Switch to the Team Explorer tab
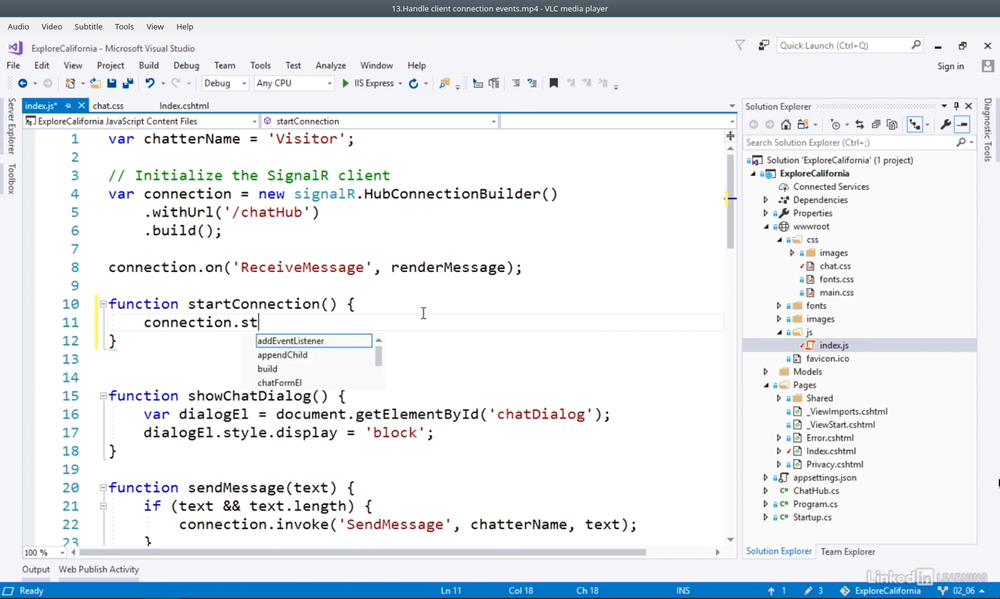The image size is (1000, 599). (848, 552)
